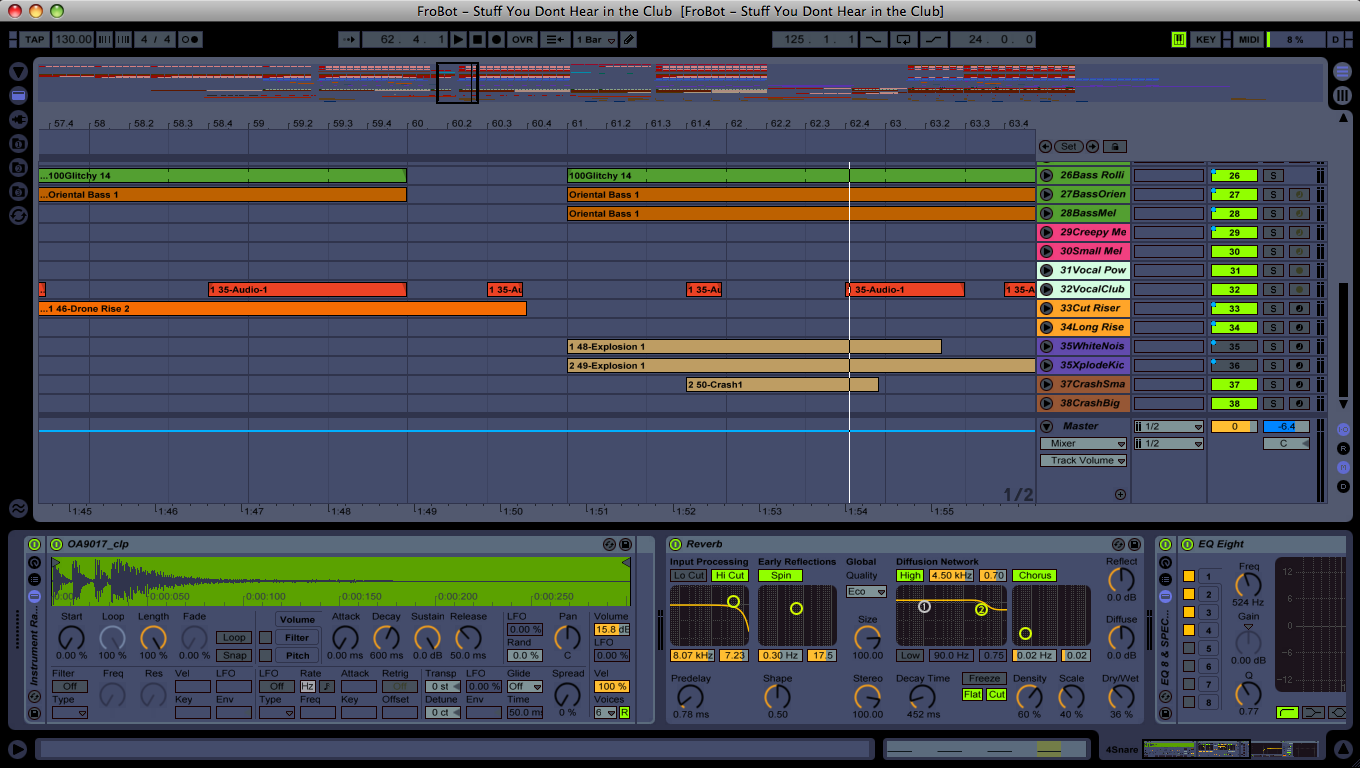Screen dimensions: 1360x768
Task: Open the Track Volume control dropdown
Action: (x=1083, y=461)
